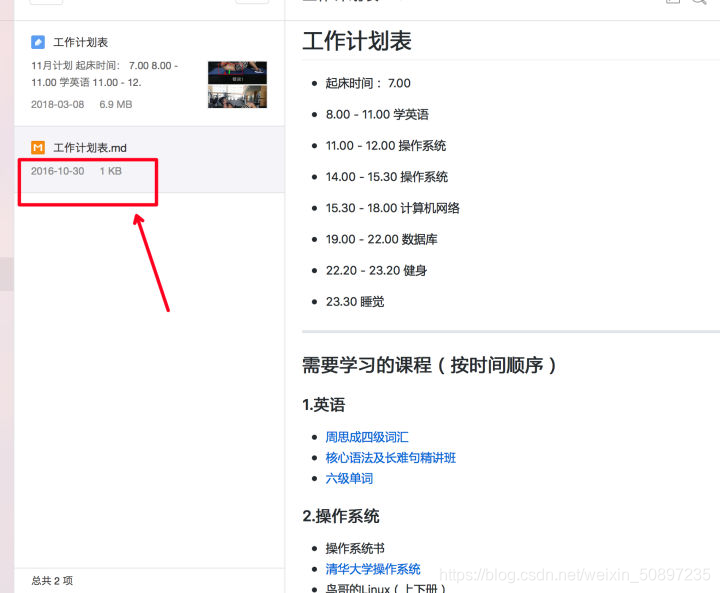Viewport: 720px width, 593px height.
Task: Click the 2018-03-08 date label
Action: (x=57, y=104)
